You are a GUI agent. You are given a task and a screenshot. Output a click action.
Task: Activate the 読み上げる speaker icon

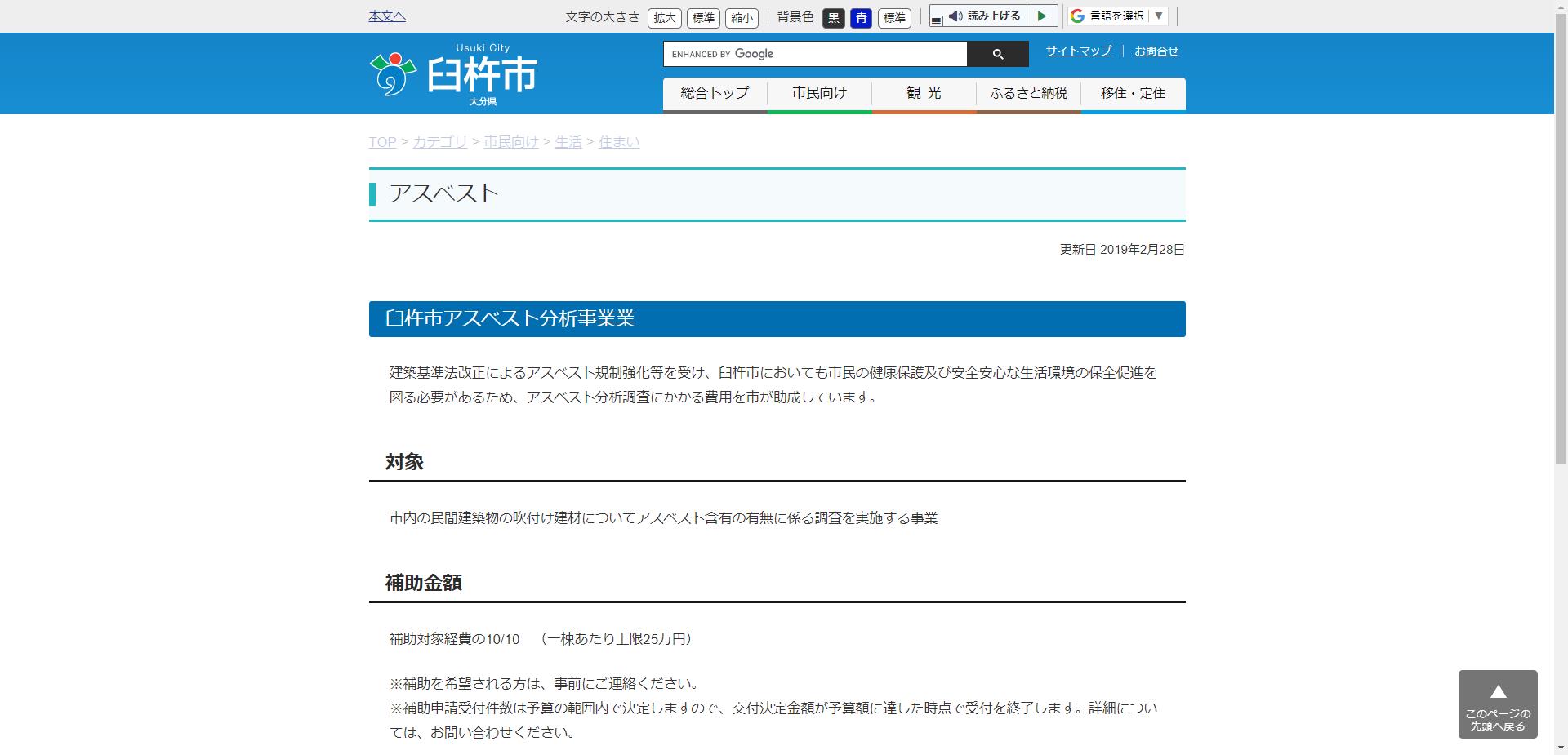[x=956, y=15]
